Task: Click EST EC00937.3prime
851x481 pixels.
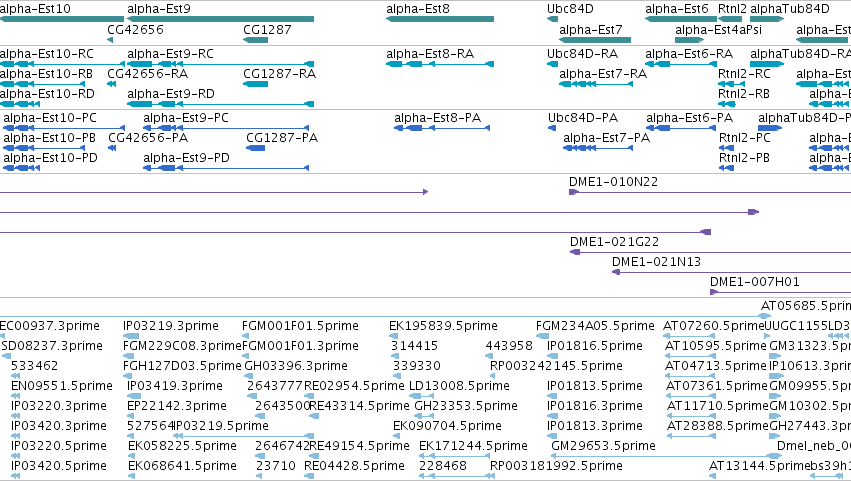Action: [x=50, y=326]
